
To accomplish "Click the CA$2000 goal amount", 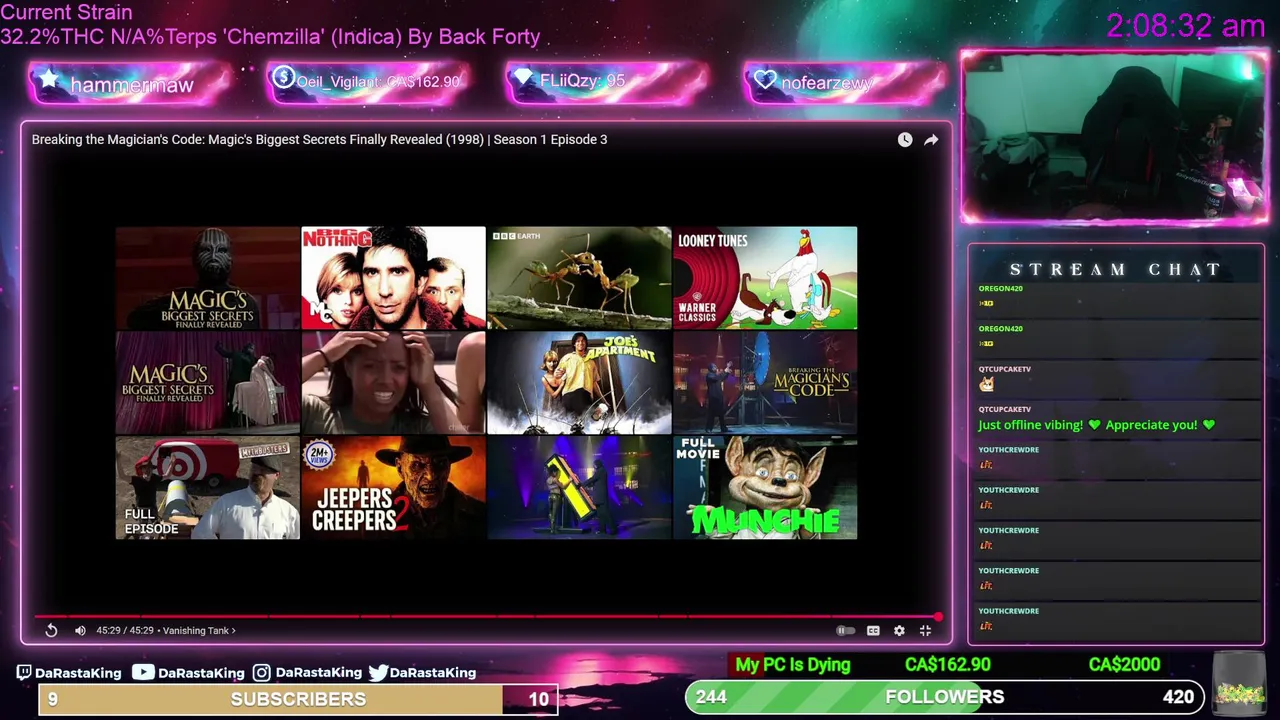I will 1124,665.
